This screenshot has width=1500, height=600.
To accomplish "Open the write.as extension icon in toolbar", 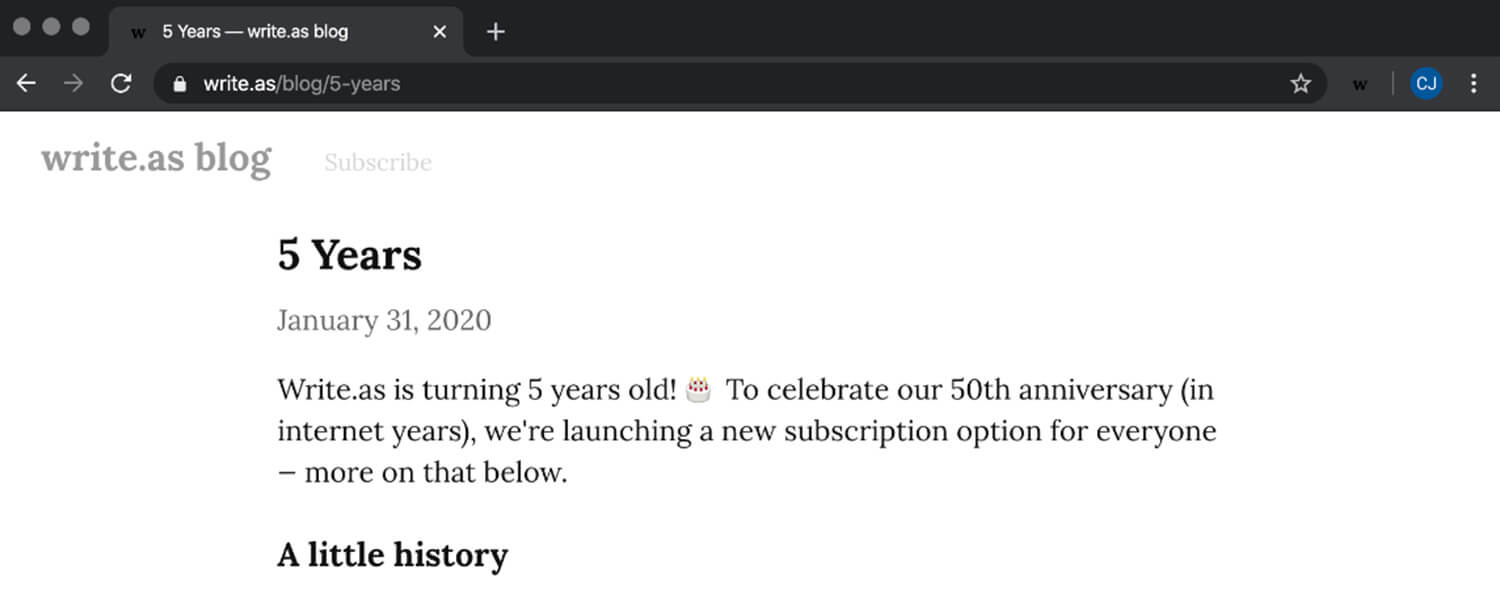I will point(1360,85).
